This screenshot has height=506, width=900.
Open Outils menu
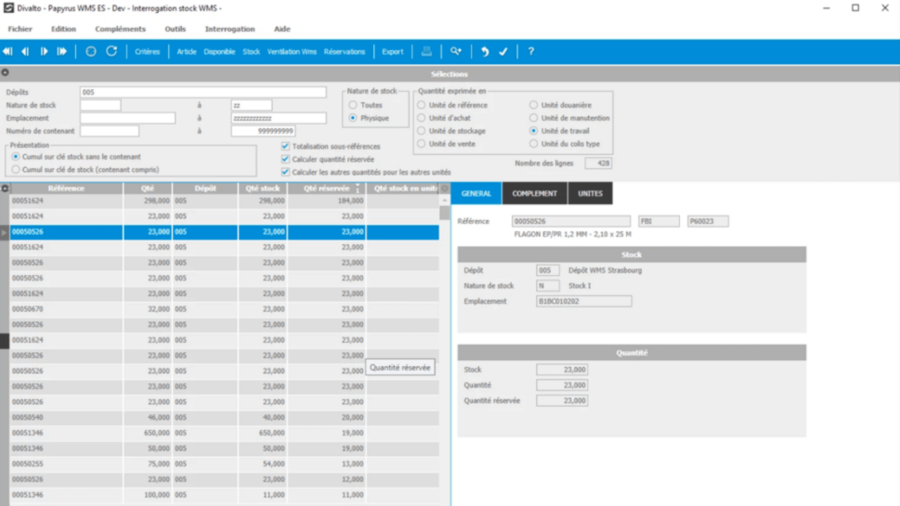coord(175,29)
